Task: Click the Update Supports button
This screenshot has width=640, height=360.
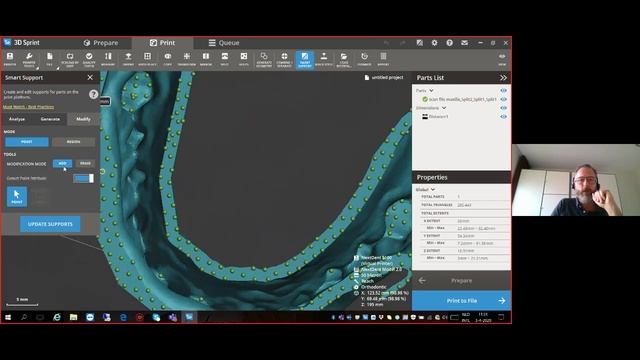Action: [x=50, y=224]
